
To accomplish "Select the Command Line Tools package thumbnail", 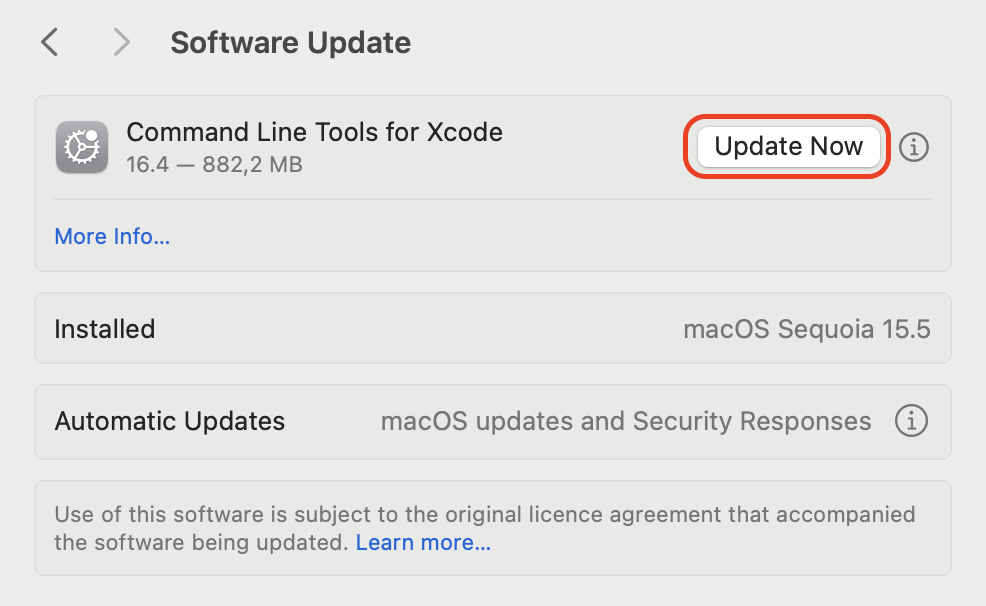I will coord(81,147).
